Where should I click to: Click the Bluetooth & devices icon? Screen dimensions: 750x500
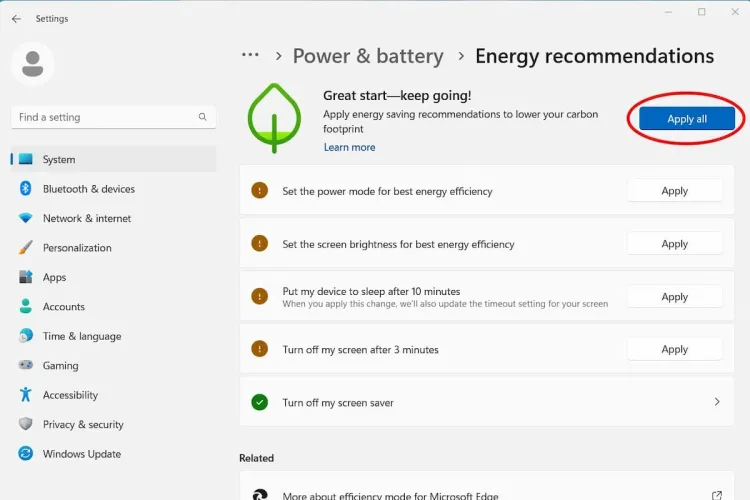click(x=25, y=189)
